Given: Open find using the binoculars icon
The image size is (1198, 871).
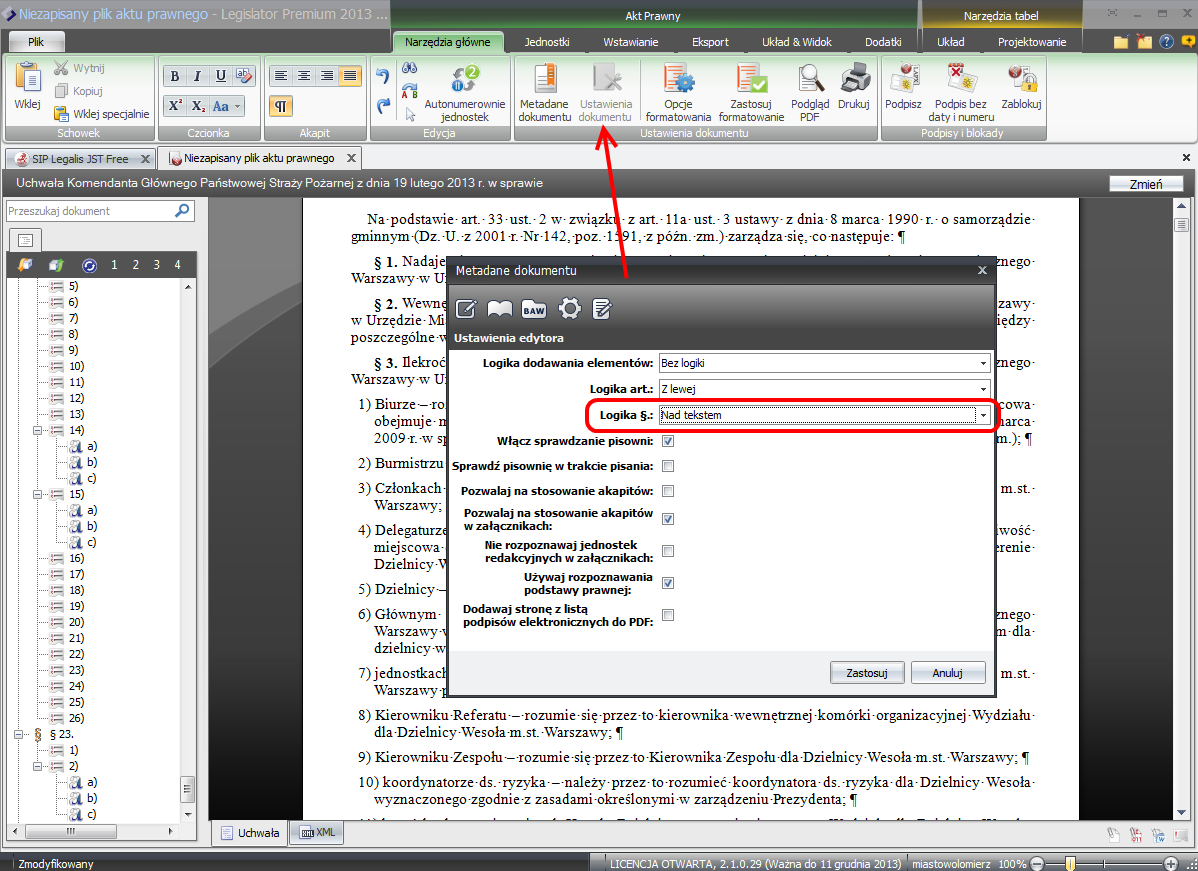Looking at the screenshot, I should tap(410, 69).
